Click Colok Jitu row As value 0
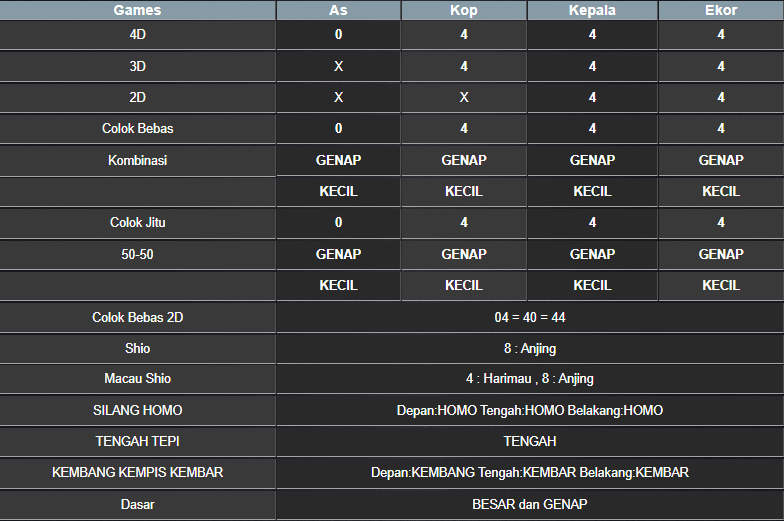 pos(338,222)
